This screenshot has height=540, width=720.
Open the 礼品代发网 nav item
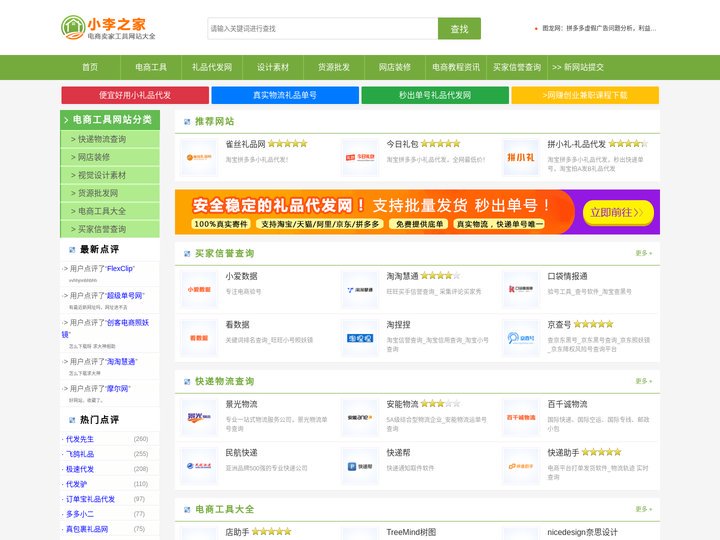212,67
